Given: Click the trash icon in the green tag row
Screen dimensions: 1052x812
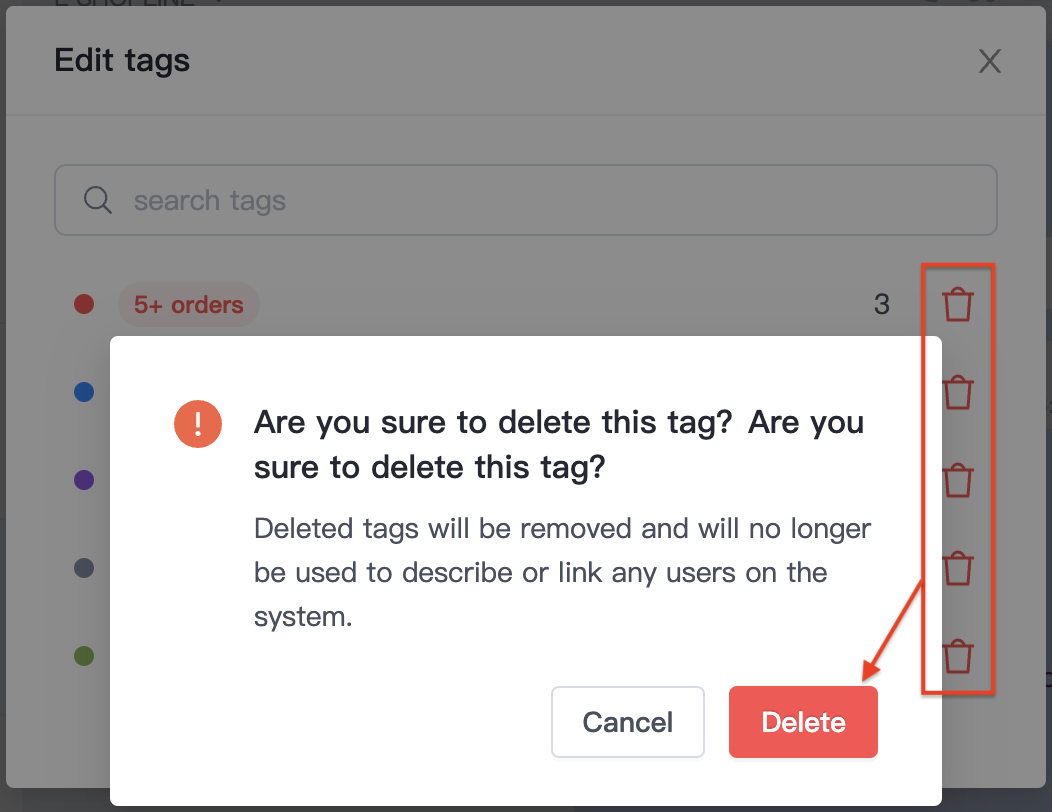Looking at the screenshot, I should [x=957, y=656].
